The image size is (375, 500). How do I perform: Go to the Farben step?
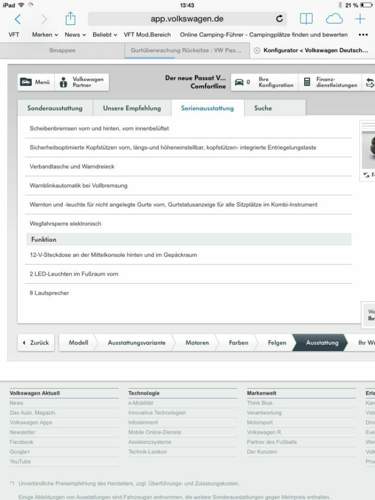coord(238,343)
